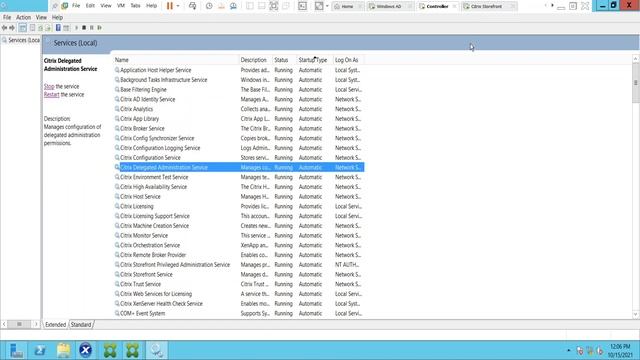The image size is (640, 360).
Task: Switch to the Standard view tab
Action: pyautogui.click(x=81, y=325)
